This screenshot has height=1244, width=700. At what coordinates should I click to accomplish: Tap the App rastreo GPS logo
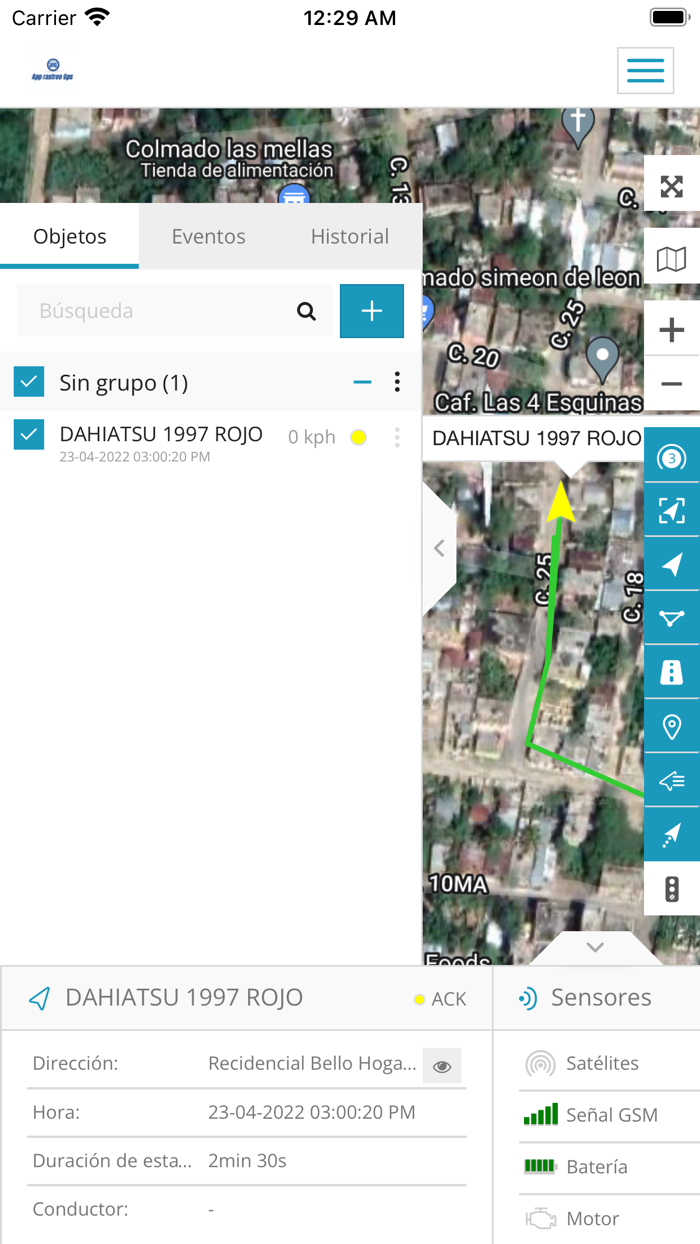pos(53,70)
